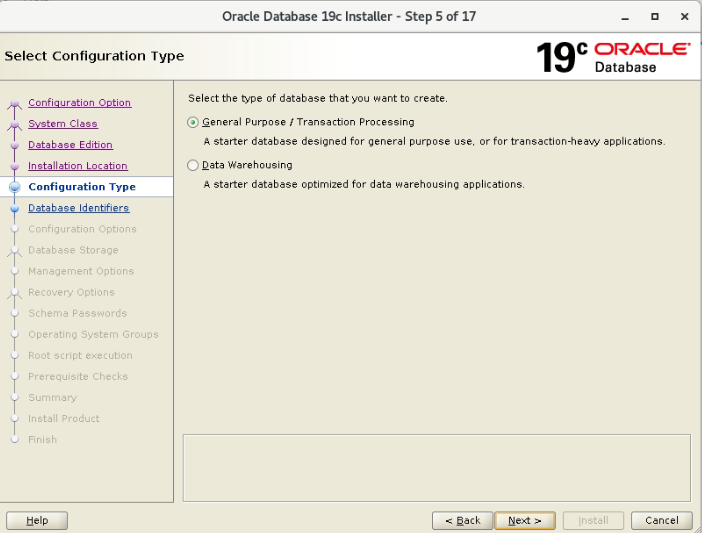Open the Help button

pos(37,520)
